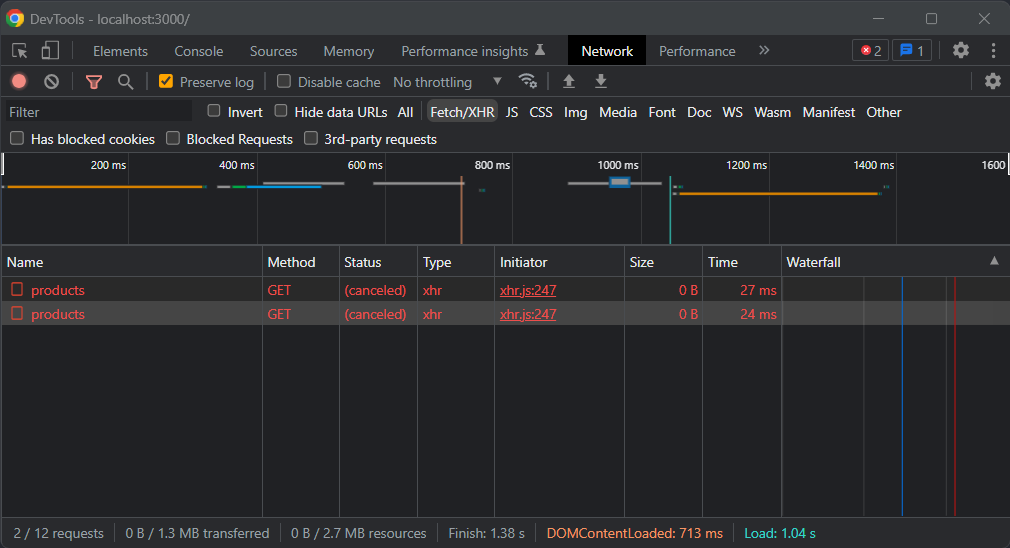
Task: Switch to the Memory tab
Action: pos(348,51)
